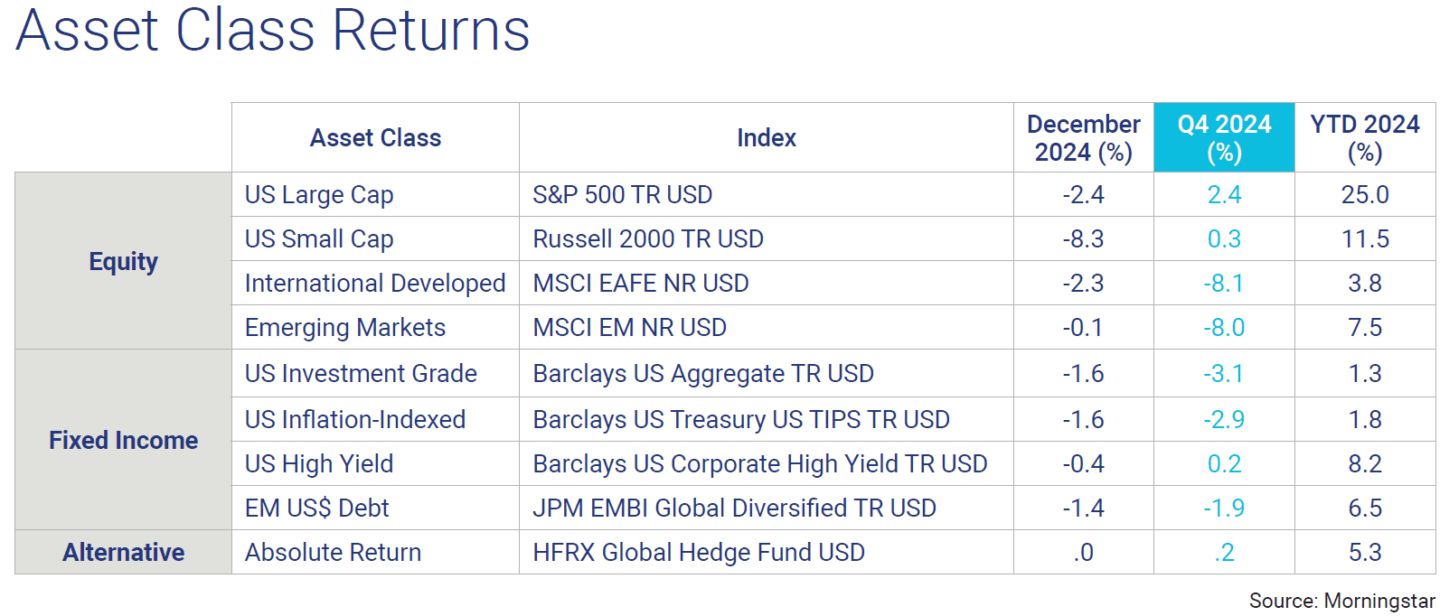
Task: Click the Barclays US Corporate High Yield cell
Action: (760, 464)
